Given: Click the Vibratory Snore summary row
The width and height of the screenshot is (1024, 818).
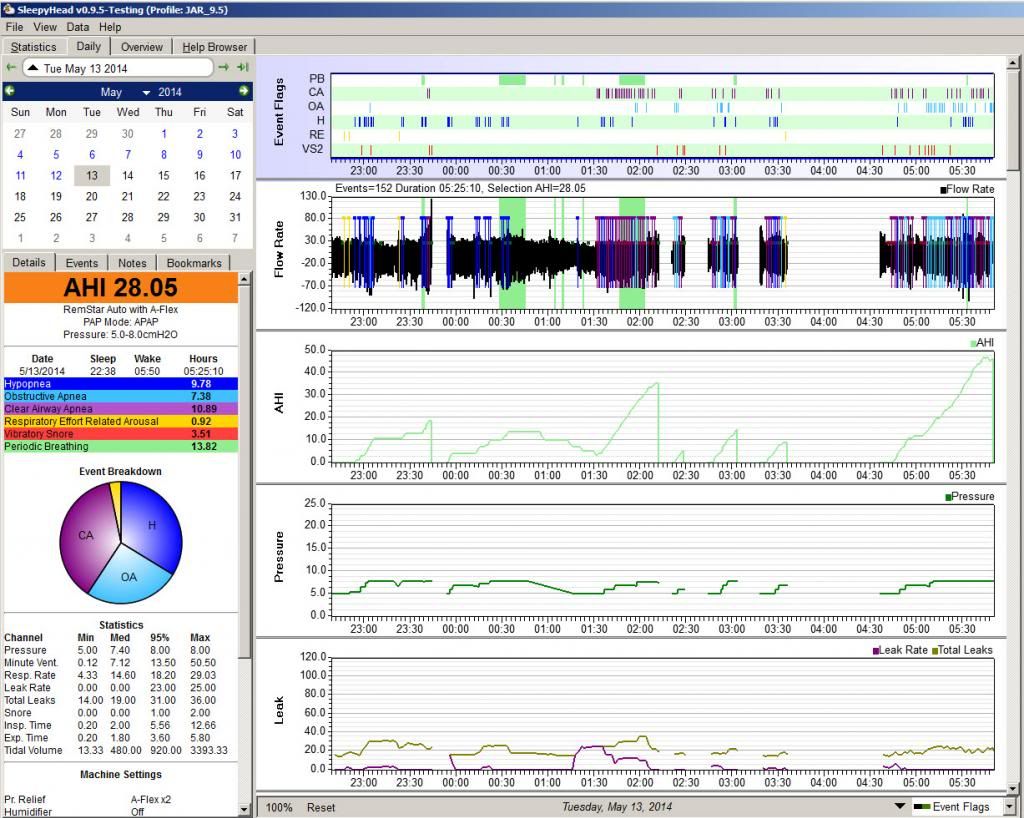Looking at the screenshot, I should point(121,434).
